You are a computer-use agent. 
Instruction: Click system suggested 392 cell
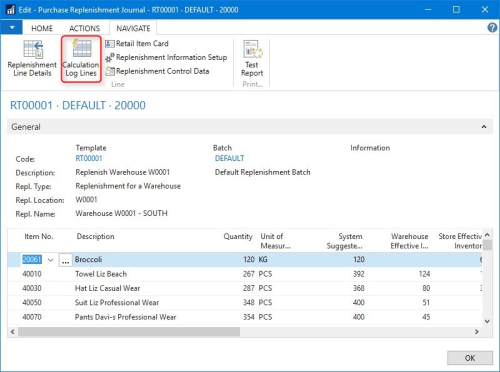[x=359, y=274]
